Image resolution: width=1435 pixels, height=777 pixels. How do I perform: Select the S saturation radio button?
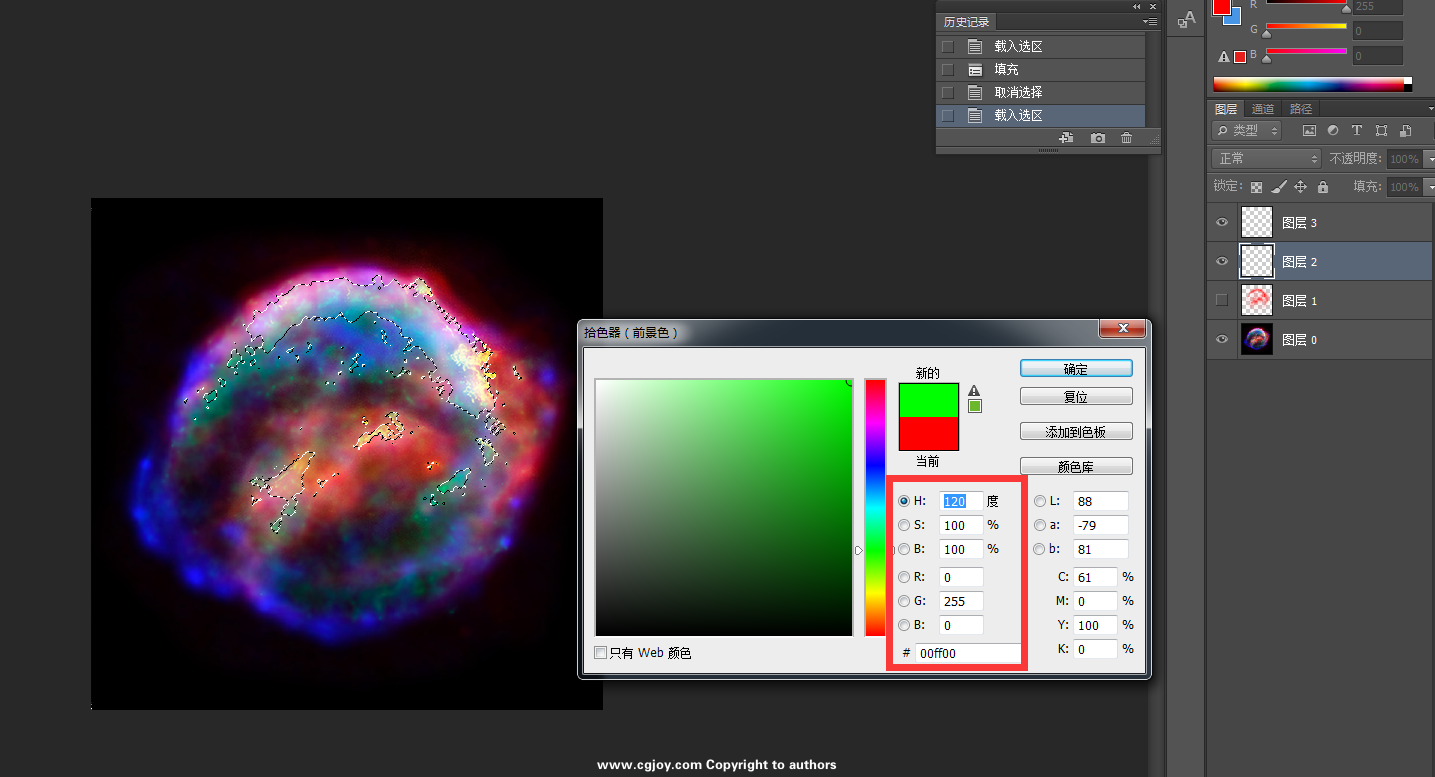pos(904,525)
